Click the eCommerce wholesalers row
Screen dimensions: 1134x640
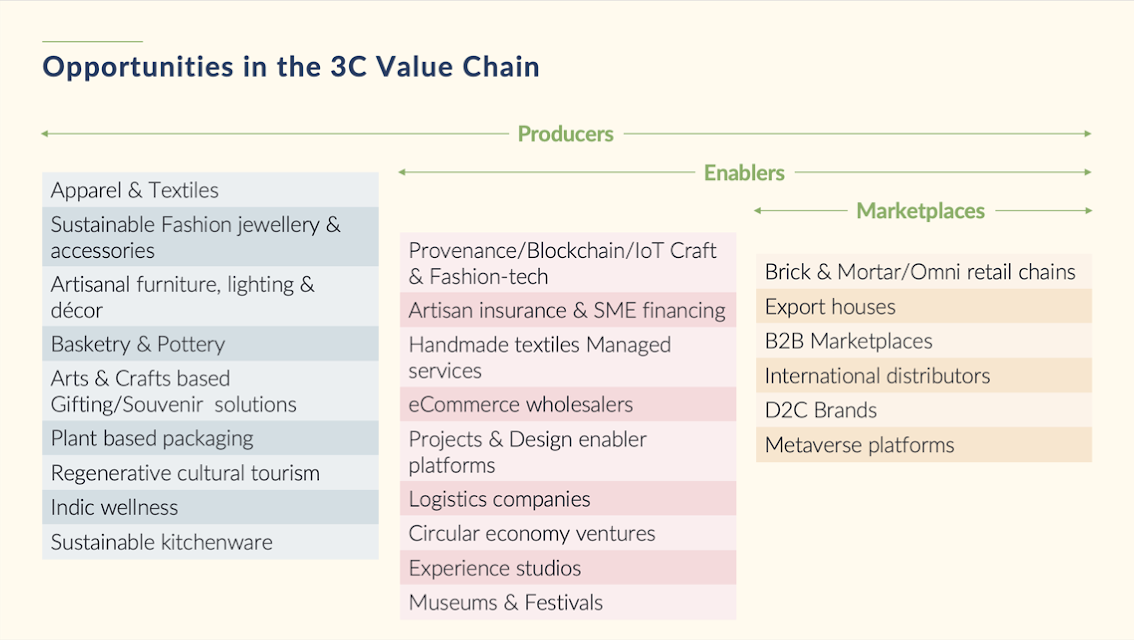568,404
